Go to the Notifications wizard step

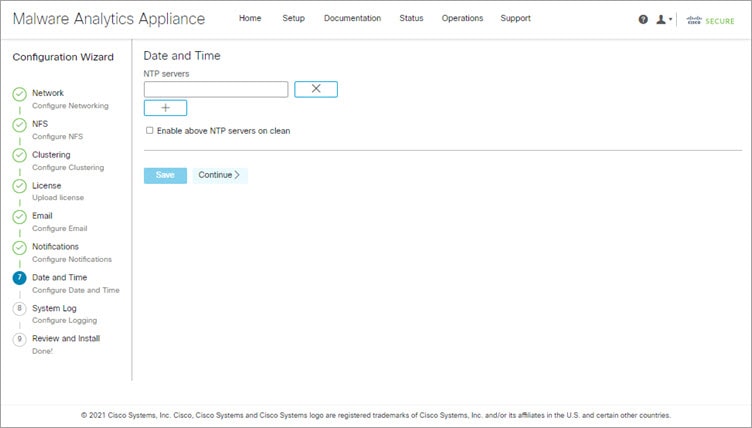pos(55,246)
